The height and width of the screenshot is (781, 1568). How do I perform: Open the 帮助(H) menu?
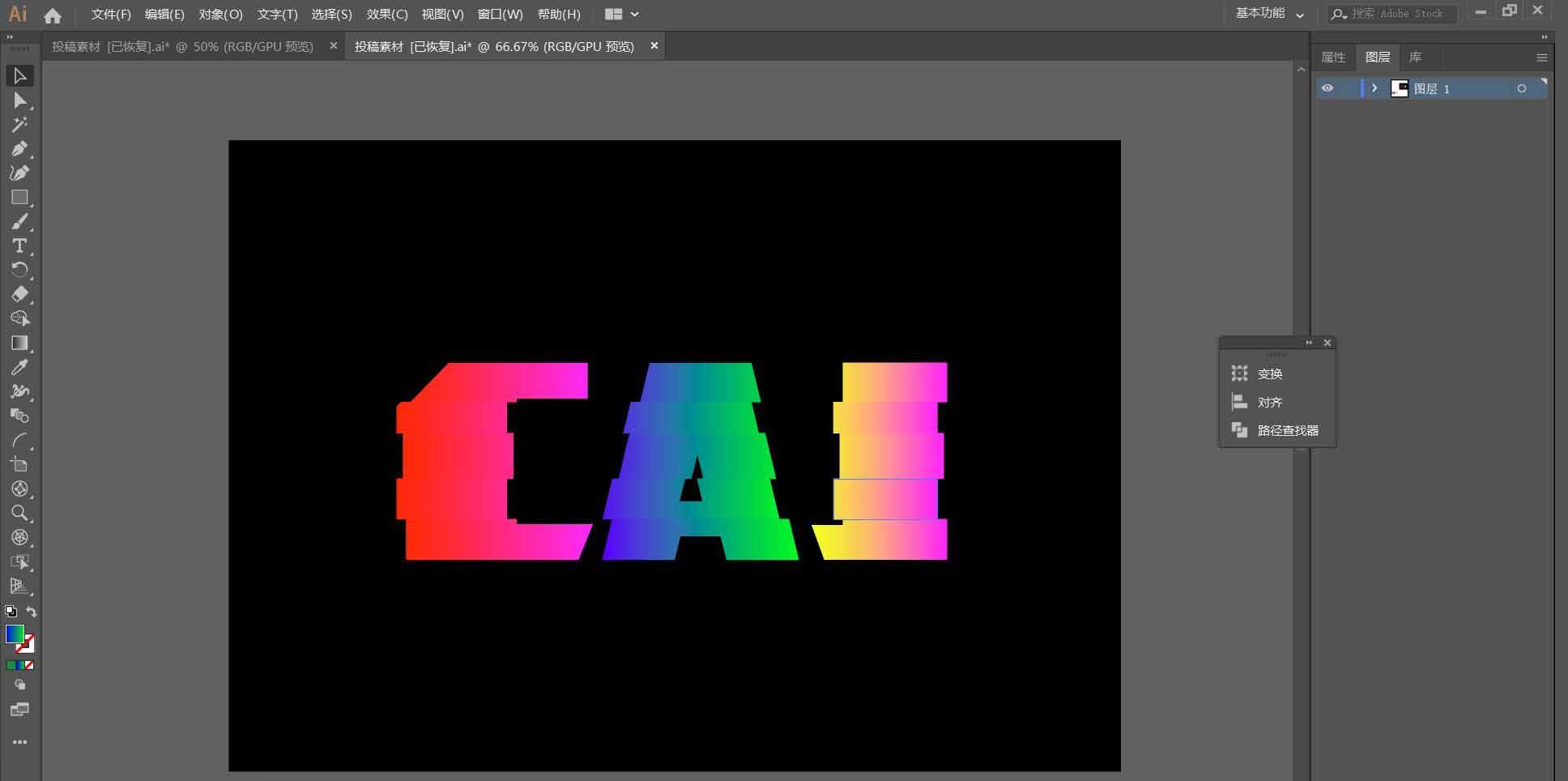559,15
